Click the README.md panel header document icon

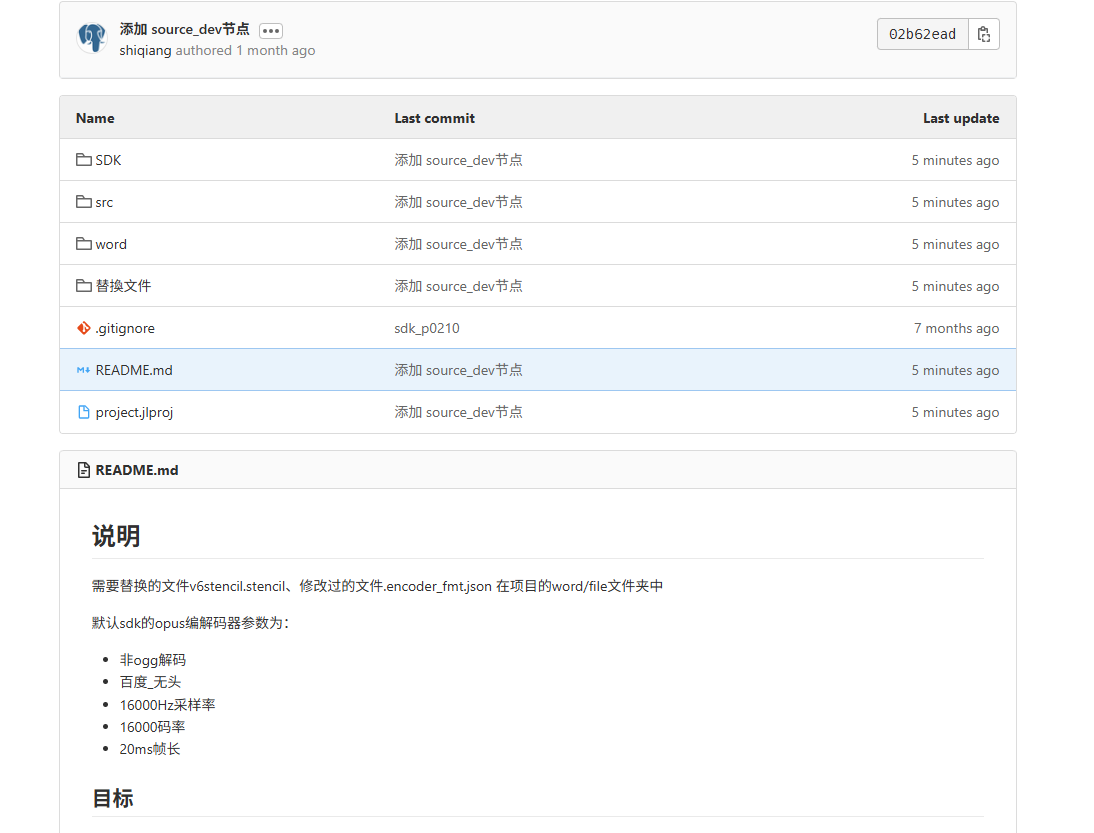tap(84, 470)
